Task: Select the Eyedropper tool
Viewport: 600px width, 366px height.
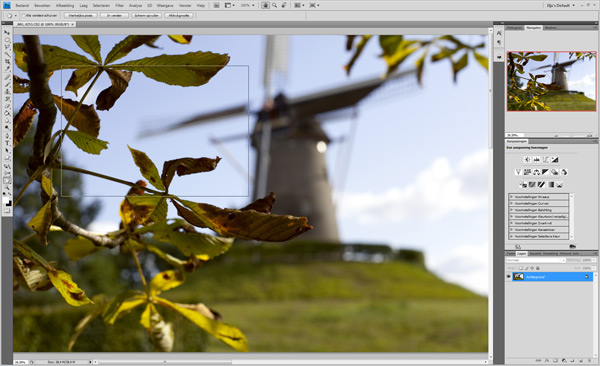Action: tap(7, 69)
